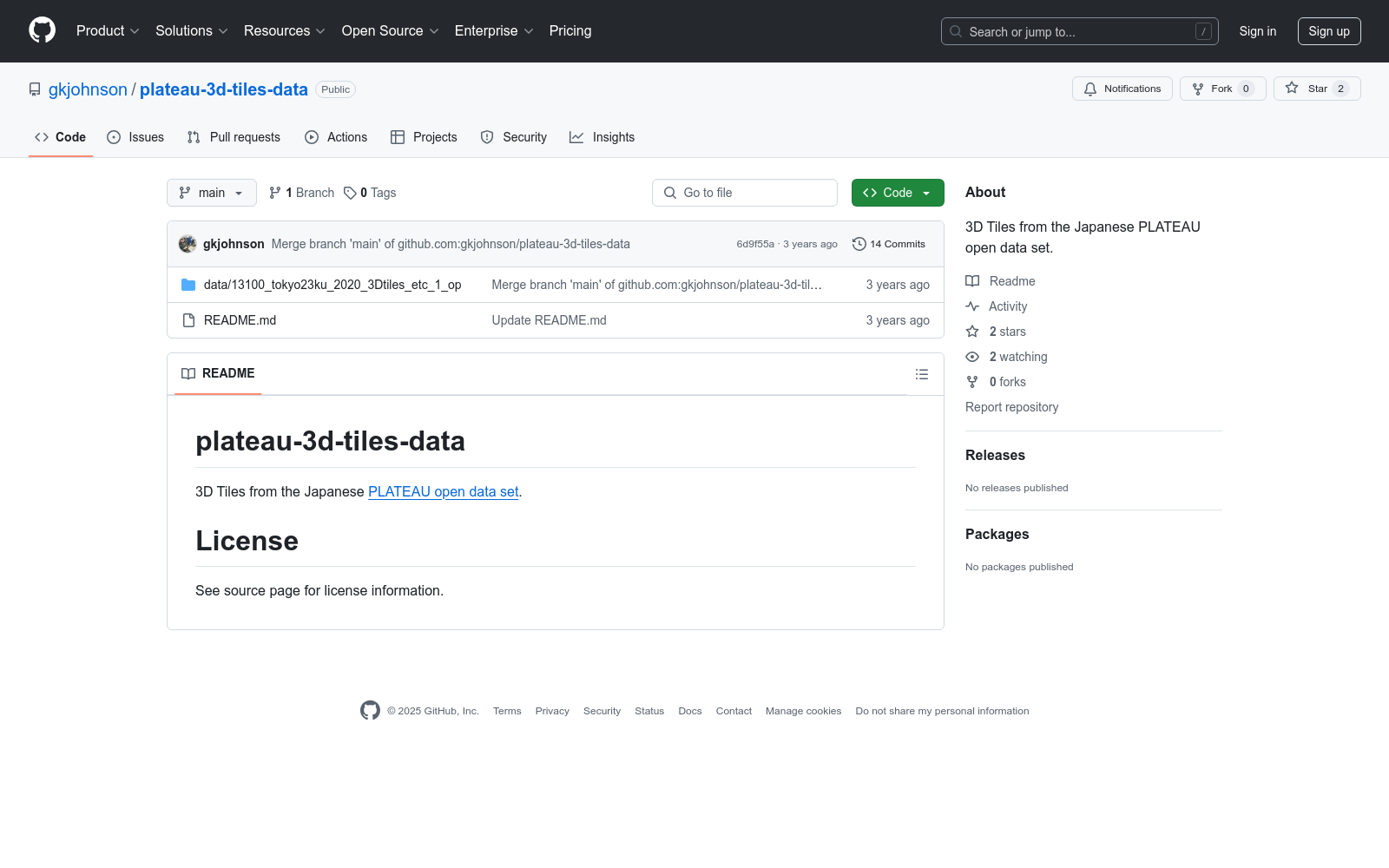1389x868 pixels.
Task: Open README outline list icon
Action: click(x=922, y=374)
